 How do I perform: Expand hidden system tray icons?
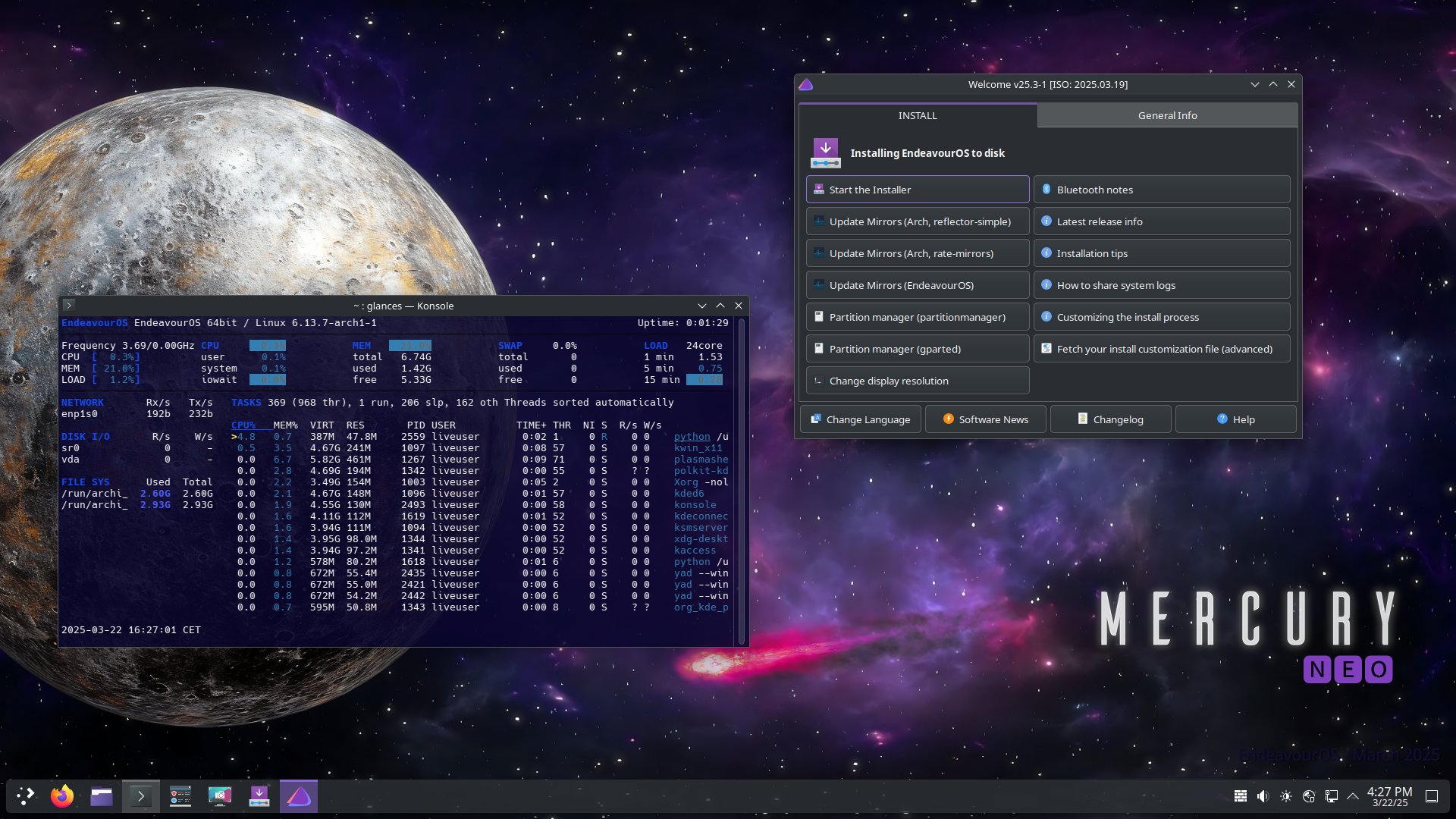1353,795
